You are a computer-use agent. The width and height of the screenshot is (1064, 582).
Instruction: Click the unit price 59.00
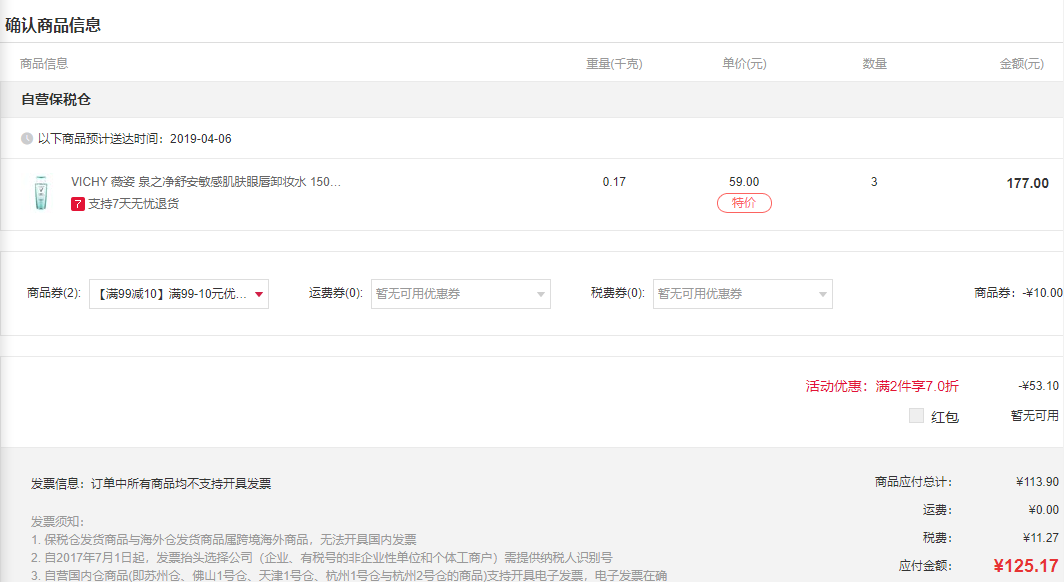pyautogui.click(x=744, y=182)
